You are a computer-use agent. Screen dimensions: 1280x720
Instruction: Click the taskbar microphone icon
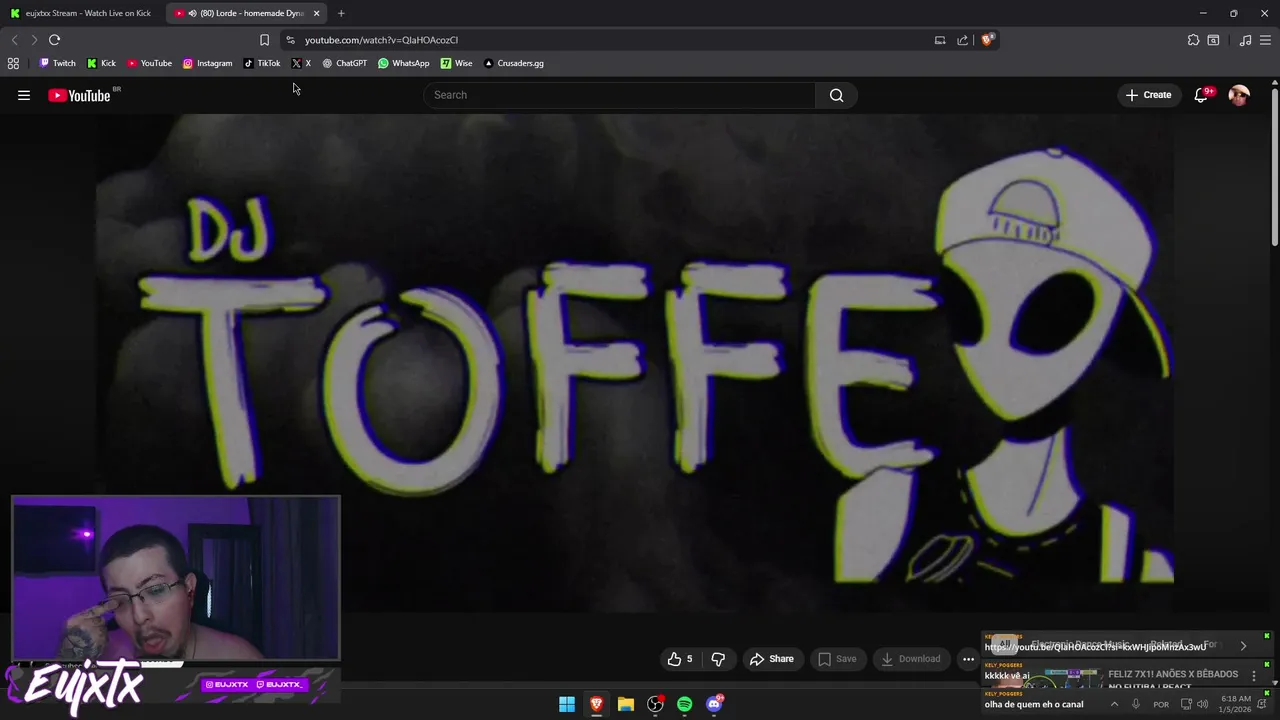click(x=1136, y=704)
